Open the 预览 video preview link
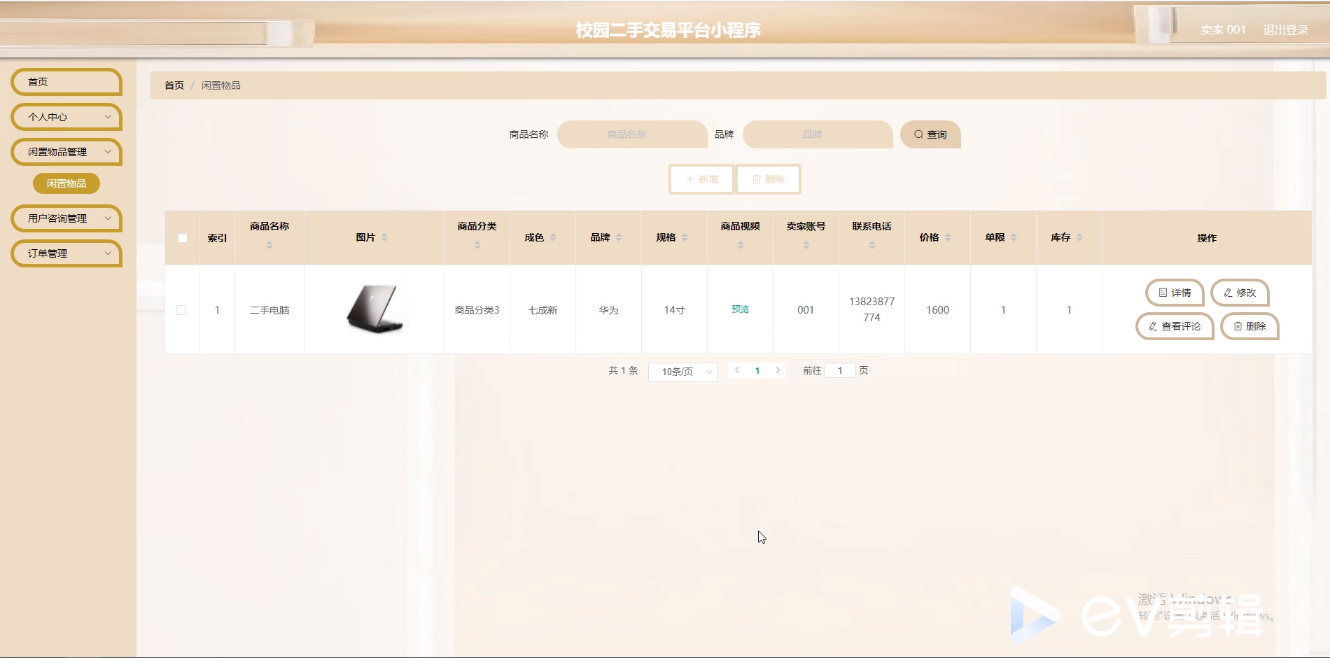The width and height of the screenshot is (1330, 658). tap(740, 310)
